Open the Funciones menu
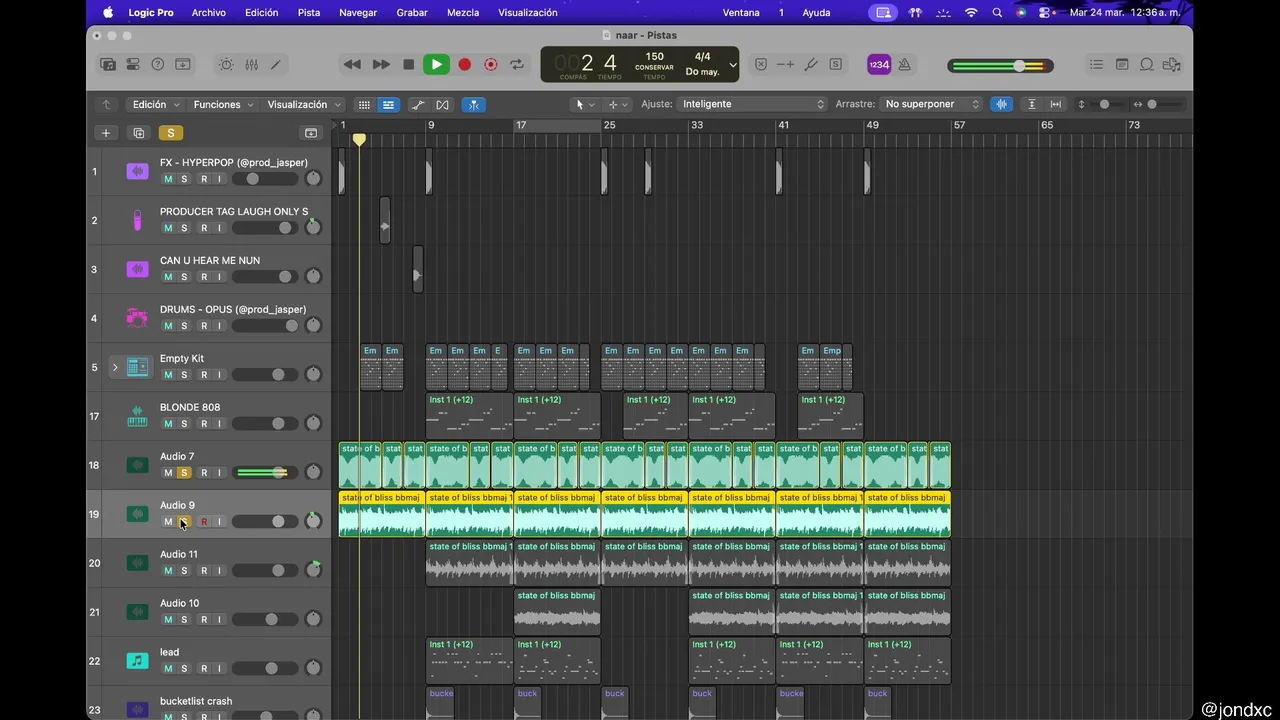The image size is (1280, 720). coord(224,104)
